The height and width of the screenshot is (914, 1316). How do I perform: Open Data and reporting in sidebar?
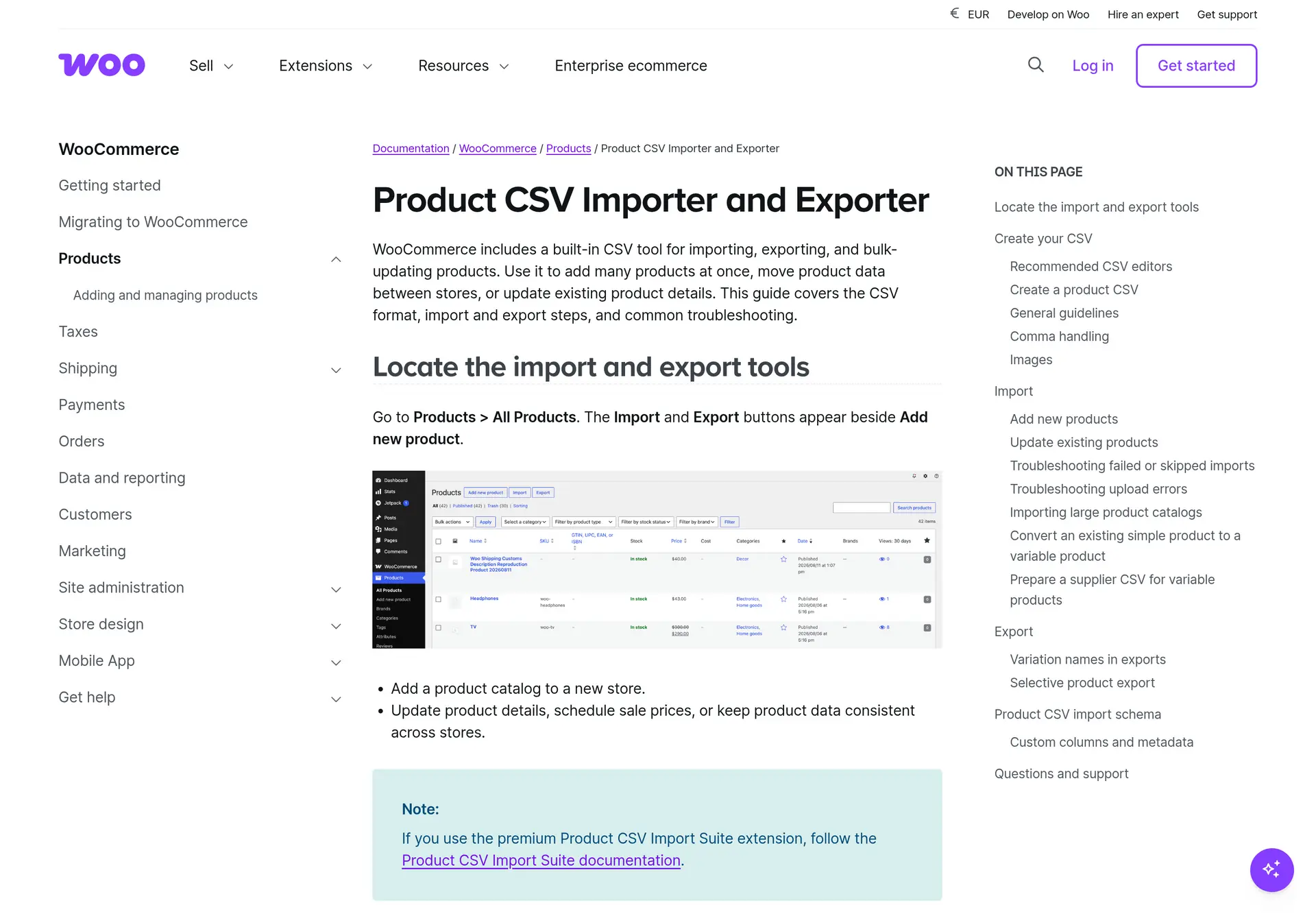[122, 477]
